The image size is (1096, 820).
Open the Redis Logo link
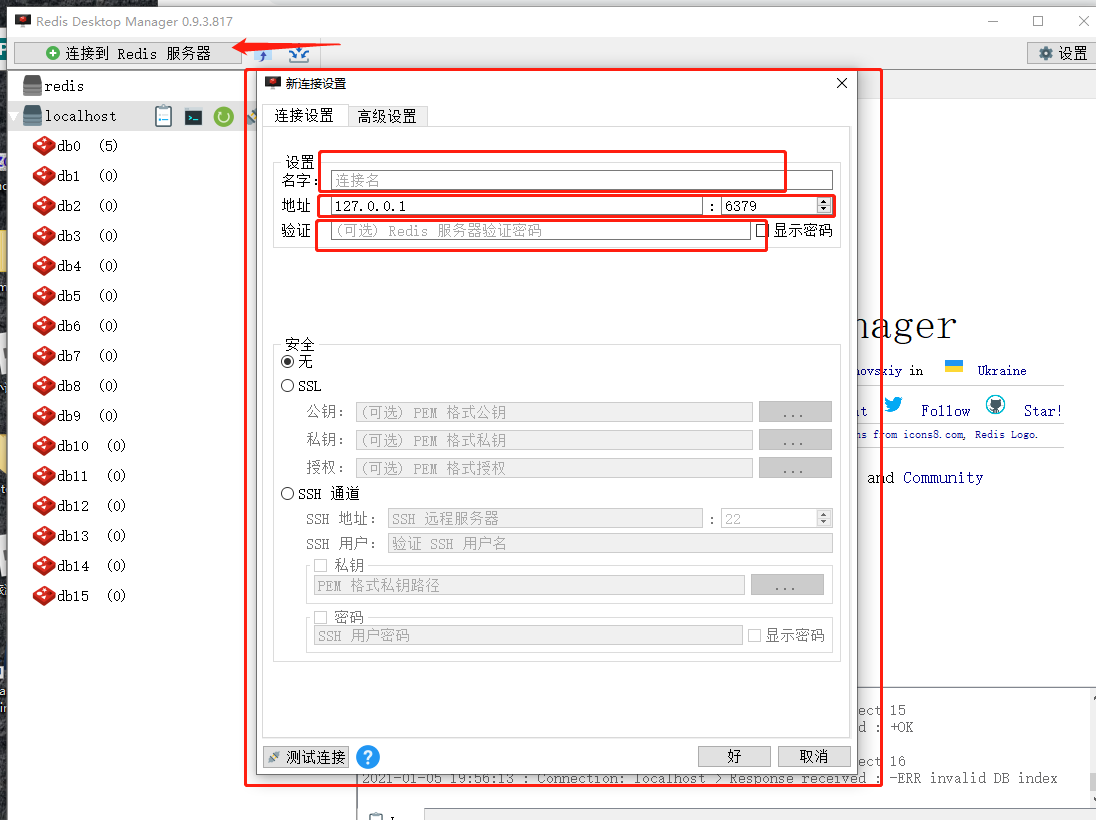[x=1005, y=434]
